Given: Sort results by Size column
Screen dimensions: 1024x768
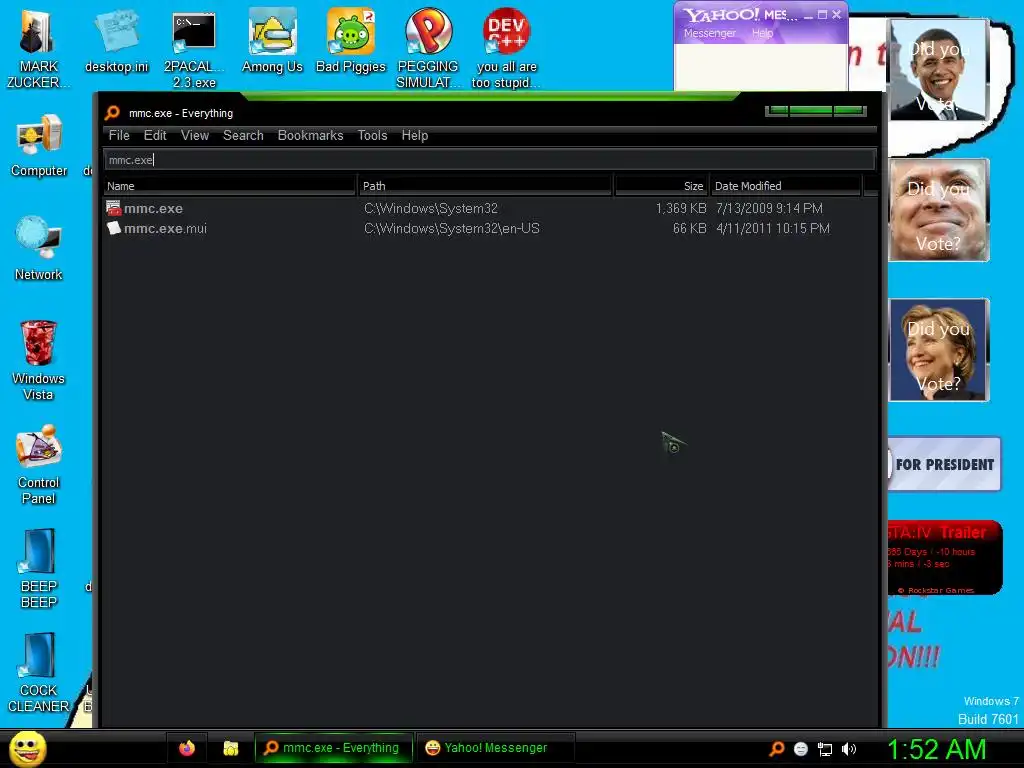Looking at the screenshot, I should coord(661,186).
